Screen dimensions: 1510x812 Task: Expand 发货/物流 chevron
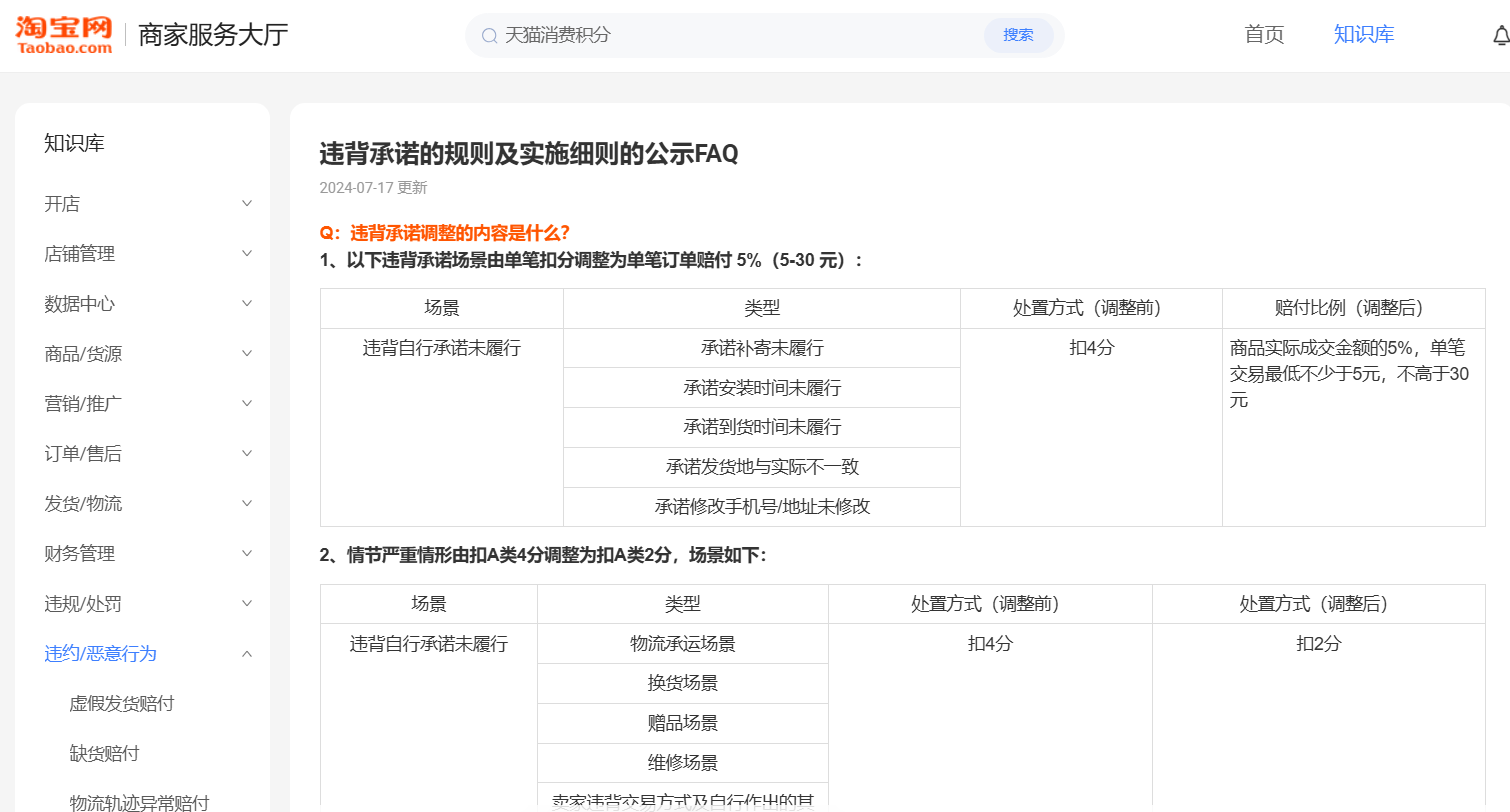(247, 504)
